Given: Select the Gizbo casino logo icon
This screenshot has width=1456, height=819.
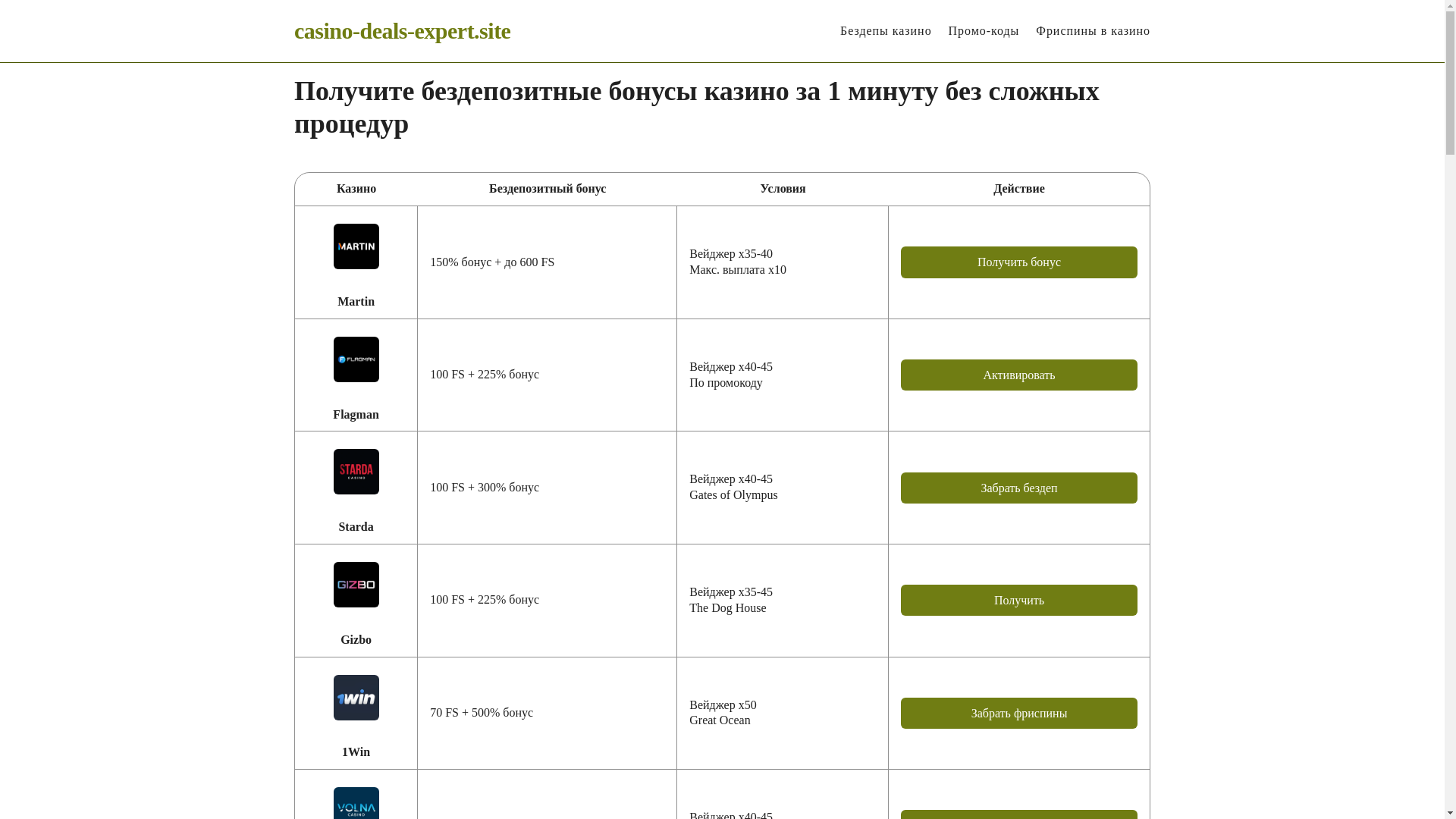Looking at the screenshot, I should pos(356,585).
